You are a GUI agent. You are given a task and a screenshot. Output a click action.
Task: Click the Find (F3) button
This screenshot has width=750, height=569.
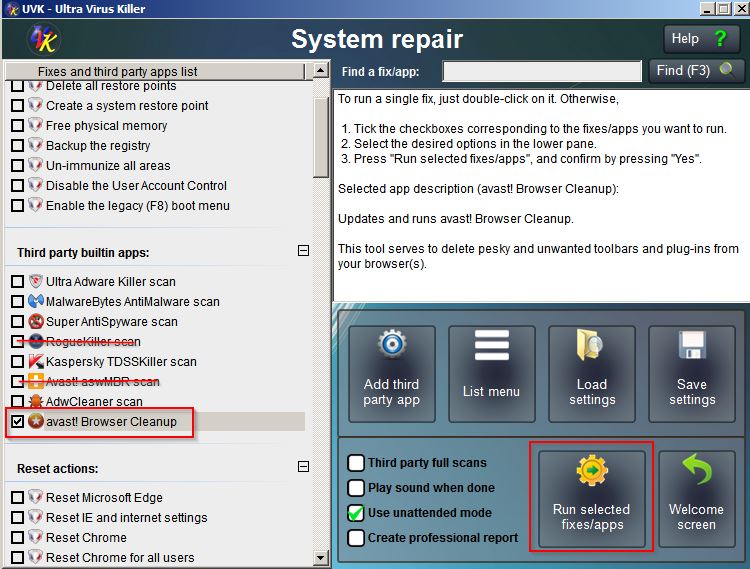696,71
